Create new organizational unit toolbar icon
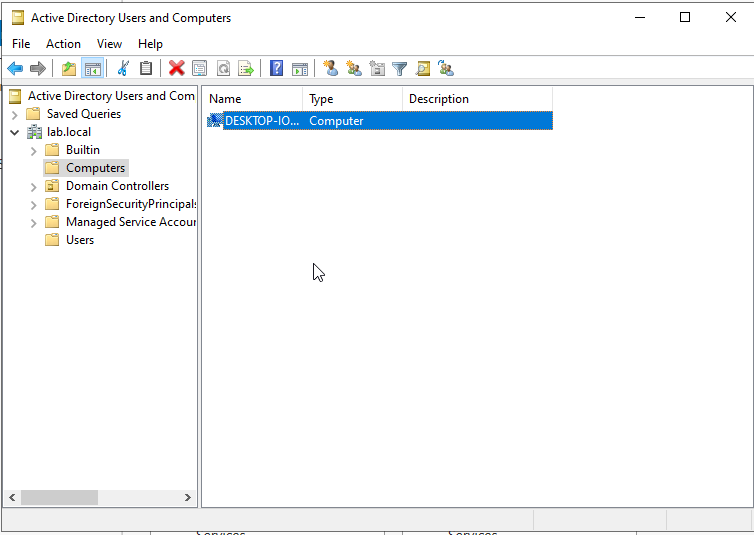Viewport: 754px width, 535px height. click(x=377, y=68)
